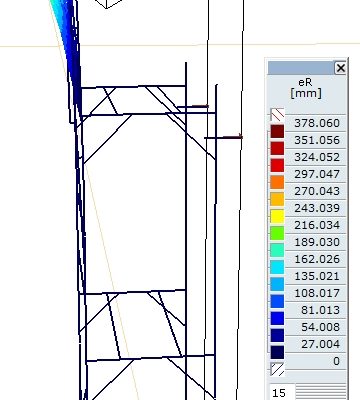This screenshot has width=360, height=400.
Task: Click the amber 270.043 color swatch
Action: 277,199
